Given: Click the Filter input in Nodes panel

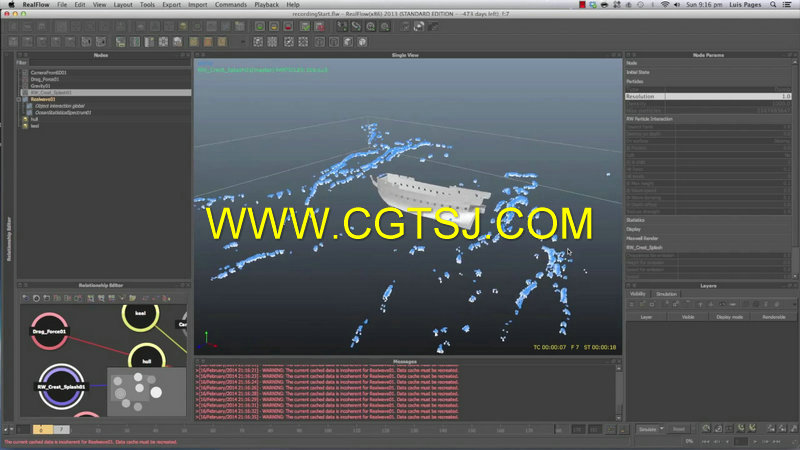Looking at the screenshot, I should click(x=109, y=63).
